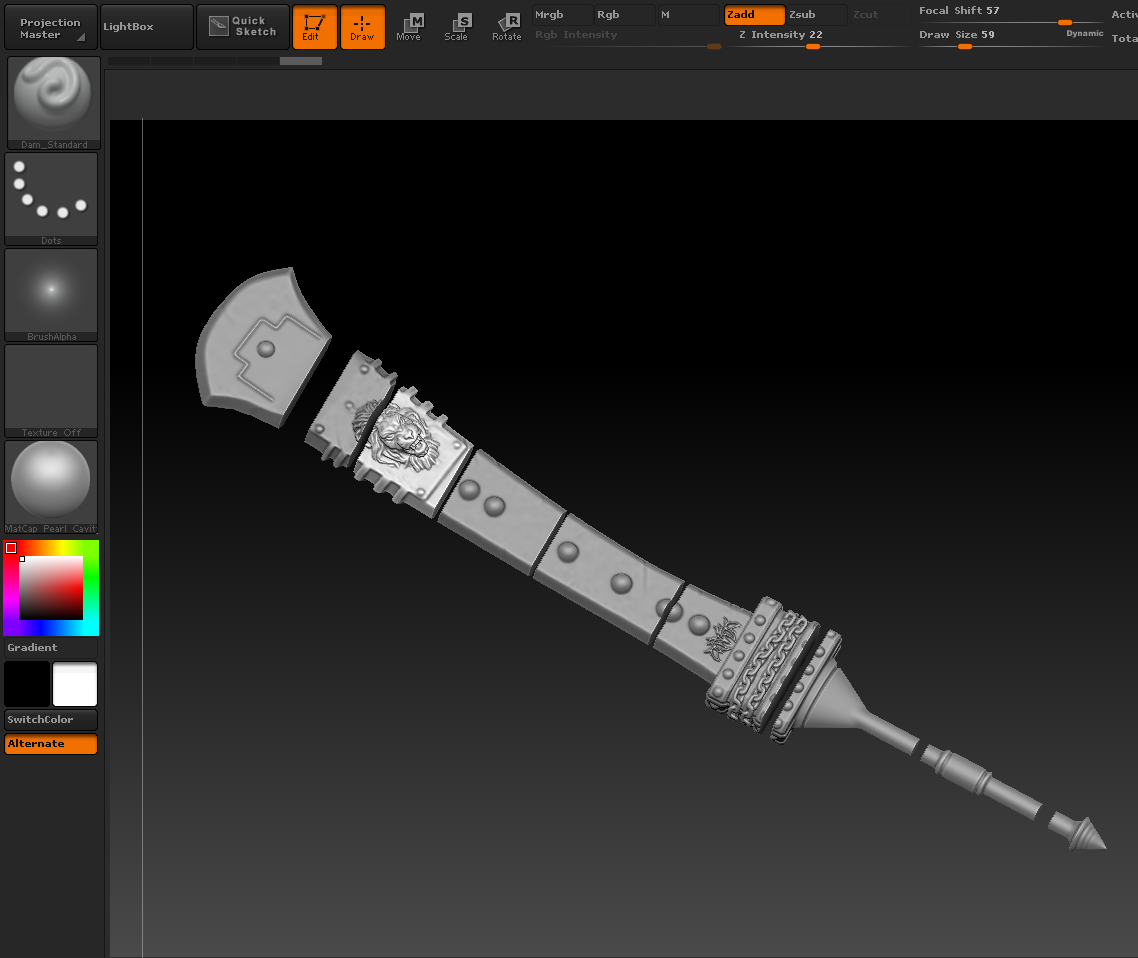
Task: Toggle Mrgb paint mode
Action: pyautogui.click(x=560, y=15)
